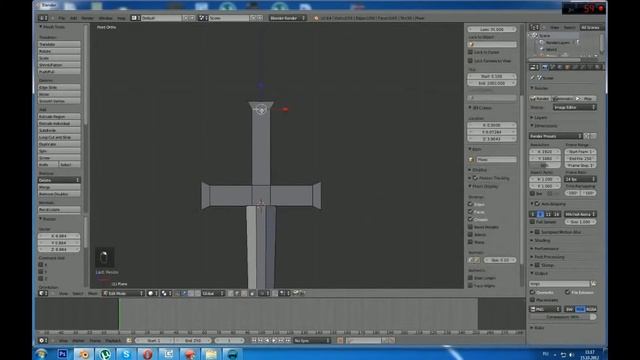This screenshot has width=640, height=360.
Task: Click the resolution percentage slider
Action: click(x=545, y=165)
